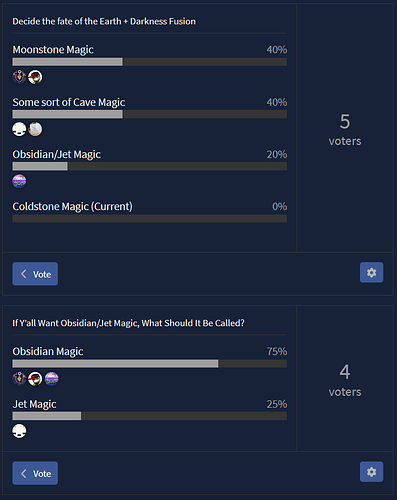The image size is (397, 500).
Task: Open settings gear for the Earth + Darkness poll
Action: (371, 273)
